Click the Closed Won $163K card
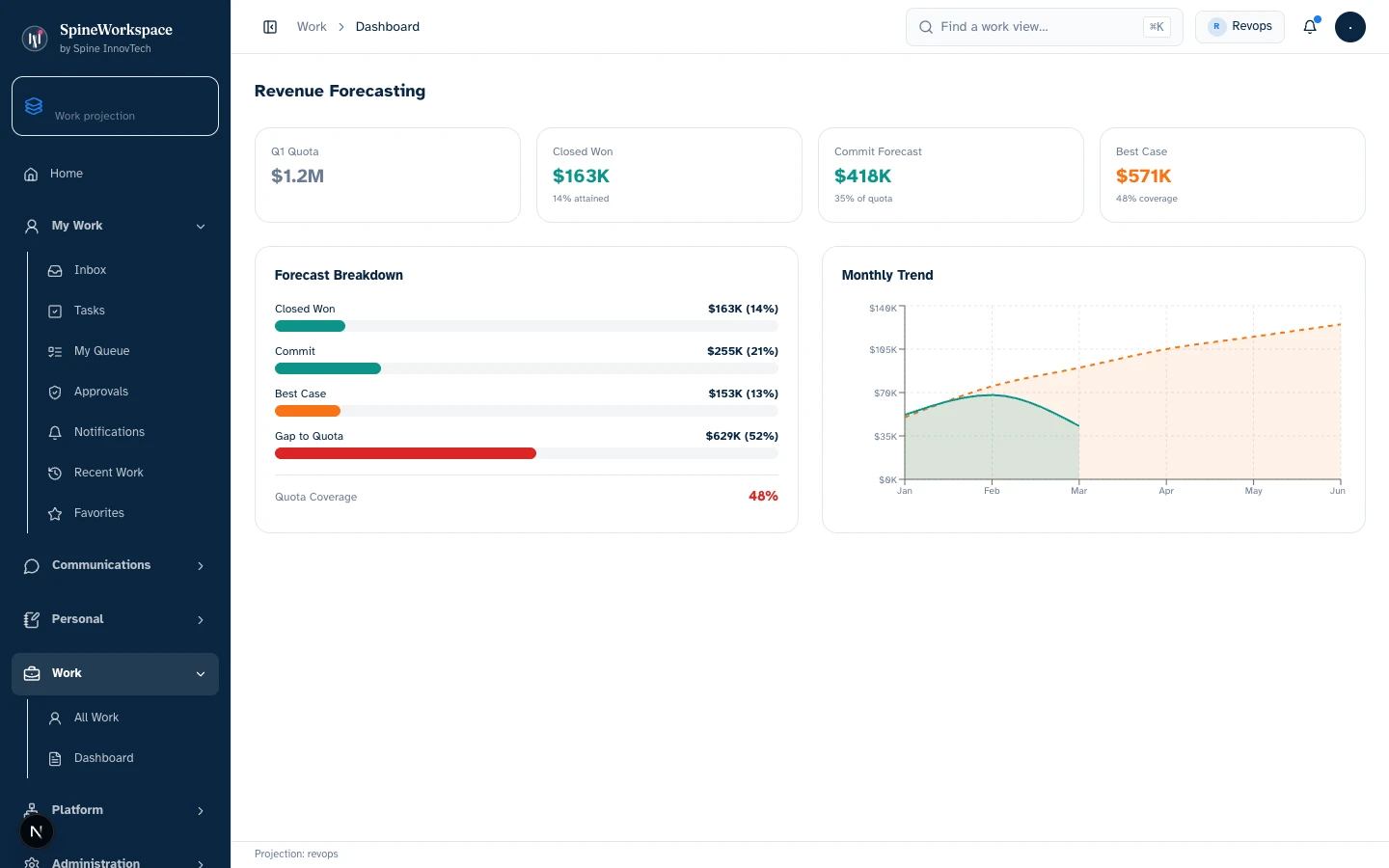 pos(669,176)
